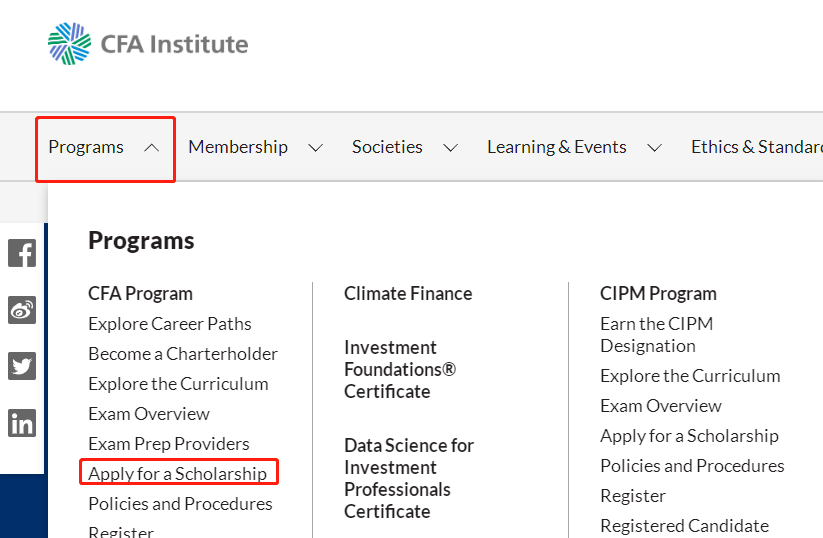823x538 pixels.
Task: Open Apply for a Scholarship under CFA Program
Action: click(x=177, y=473)
